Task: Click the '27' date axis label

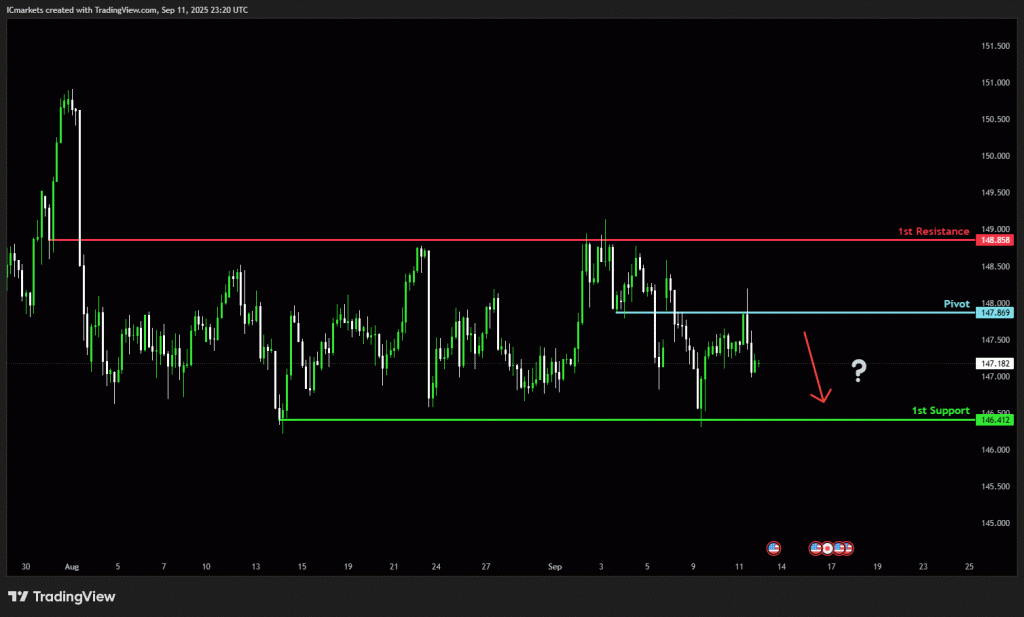Action: click(x=486, y=567)
